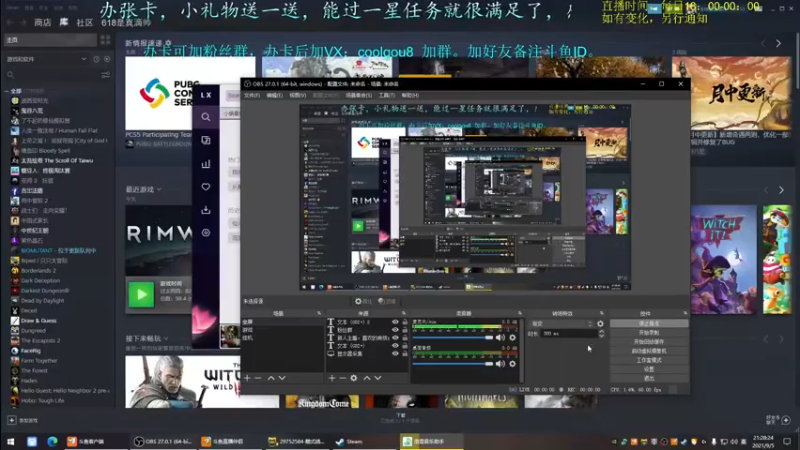Click Steam recent-activity clock icon
This screenshot has width=800, height=450.
pyautogui.click(x=96, y=59)
